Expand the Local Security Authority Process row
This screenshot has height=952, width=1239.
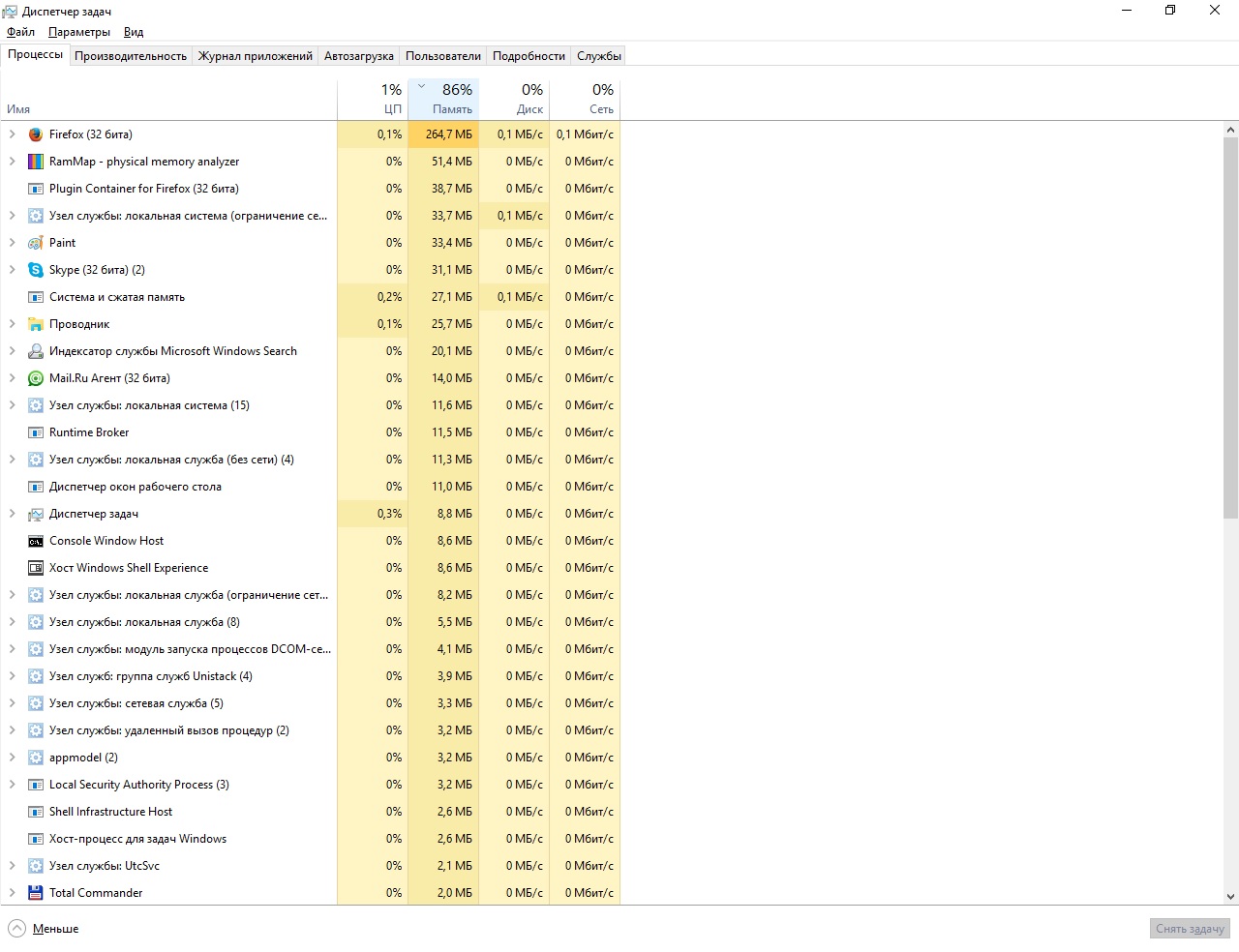[12, 785]
